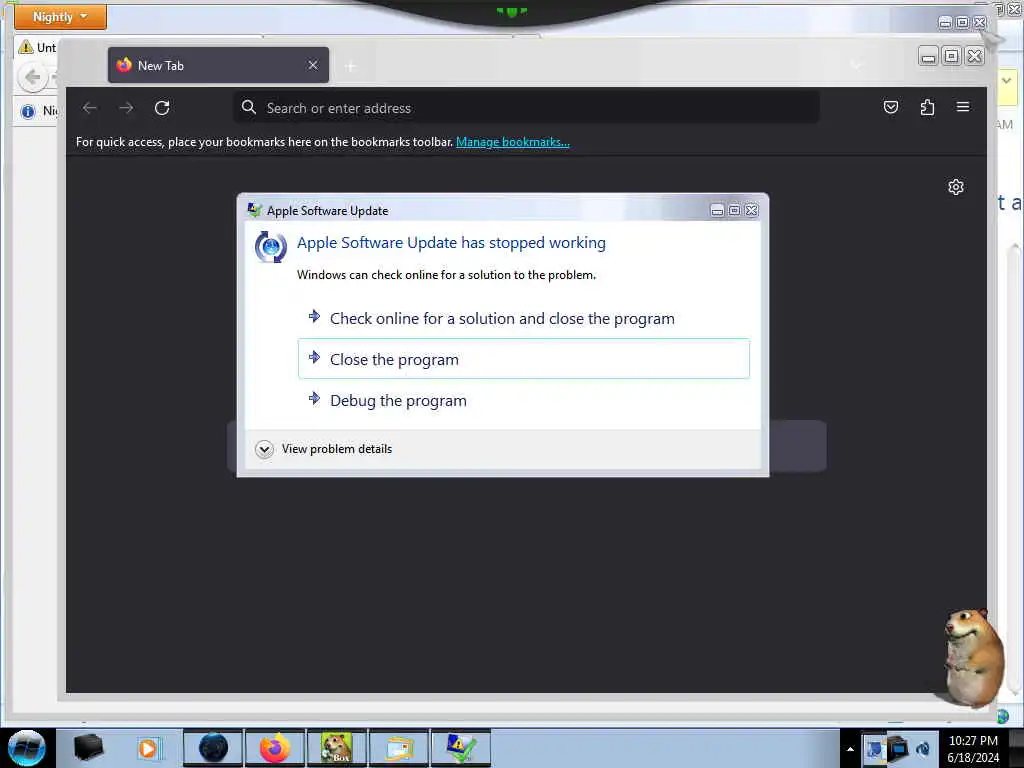The image size is (1024, 768).
Task: Click yellow dropdown arrow in background window
Action: 1006,81
